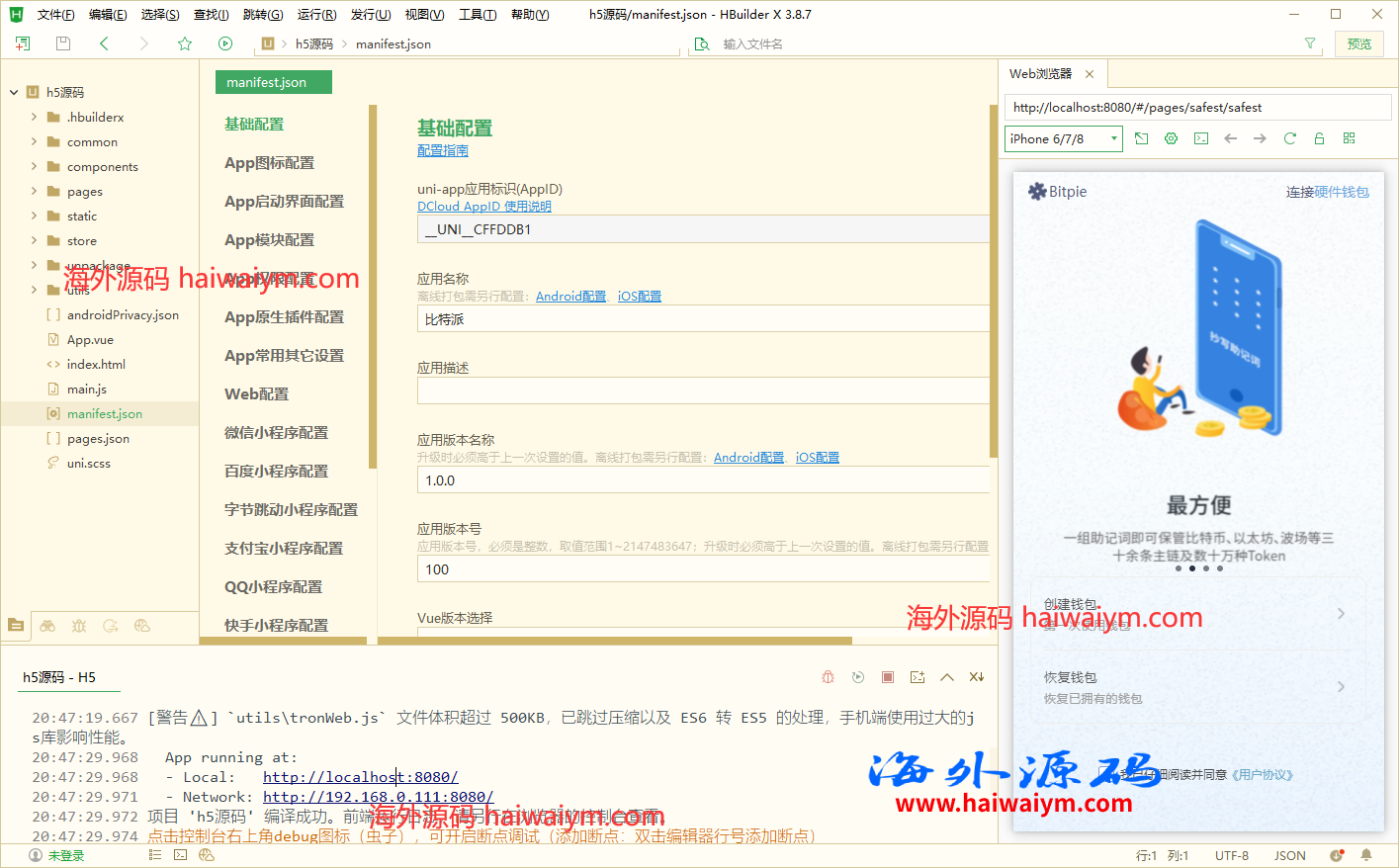Open the iPhone 6/7/8 device dropdown
Screen dimensions: 1399x868
(1063, 138)
